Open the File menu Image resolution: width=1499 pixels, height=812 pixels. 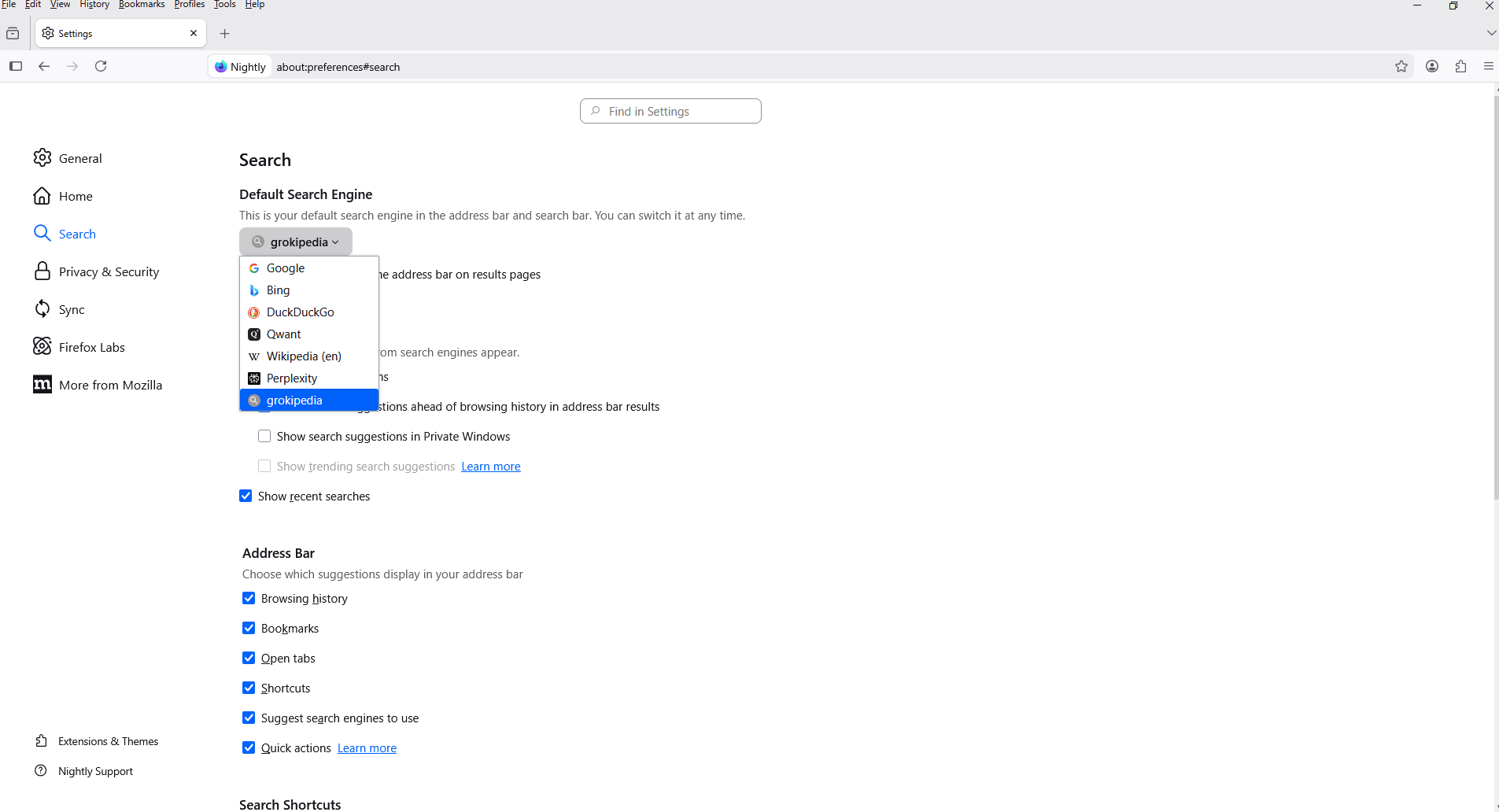tap(9, 5)
